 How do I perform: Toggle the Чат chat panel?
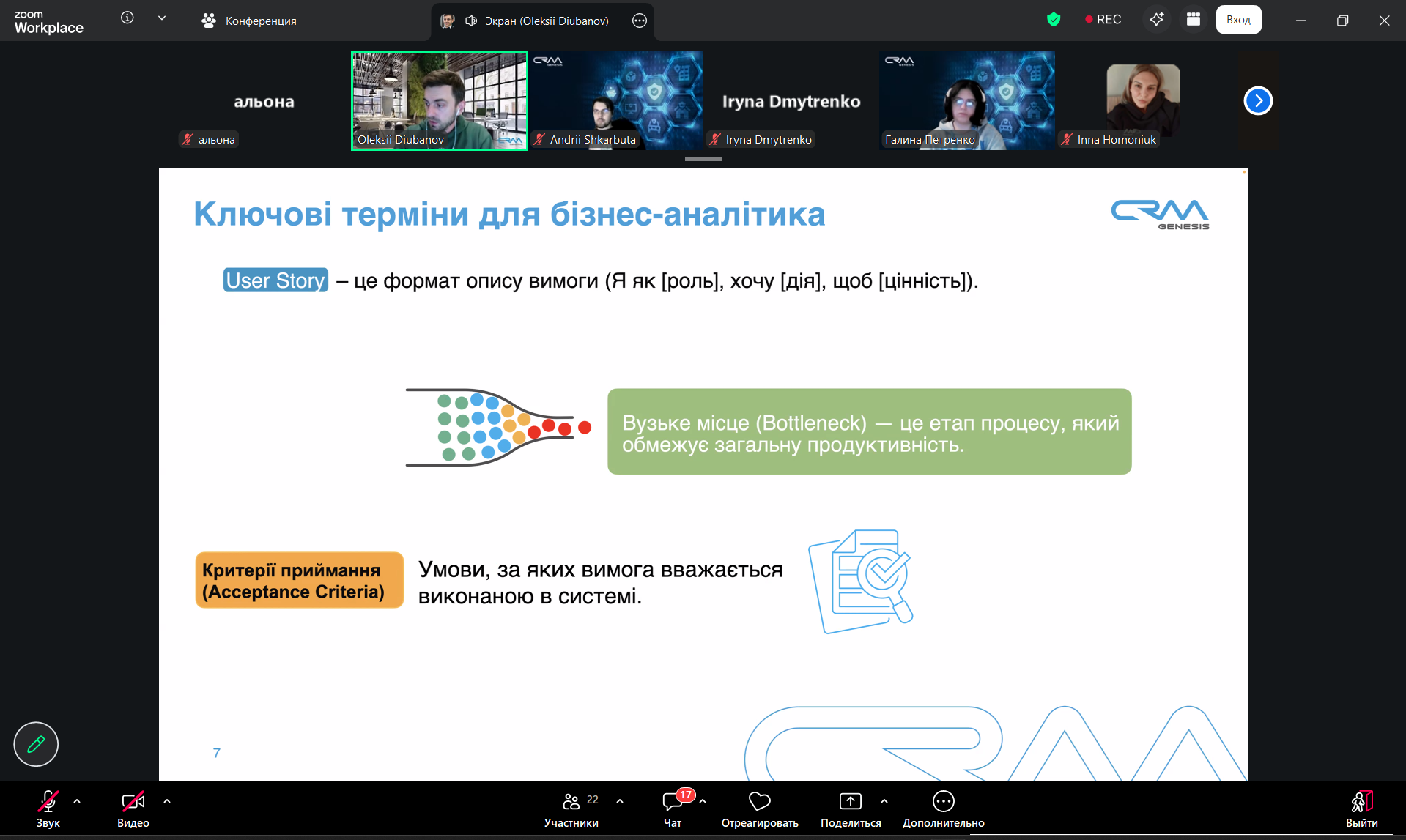click(673, 809)
